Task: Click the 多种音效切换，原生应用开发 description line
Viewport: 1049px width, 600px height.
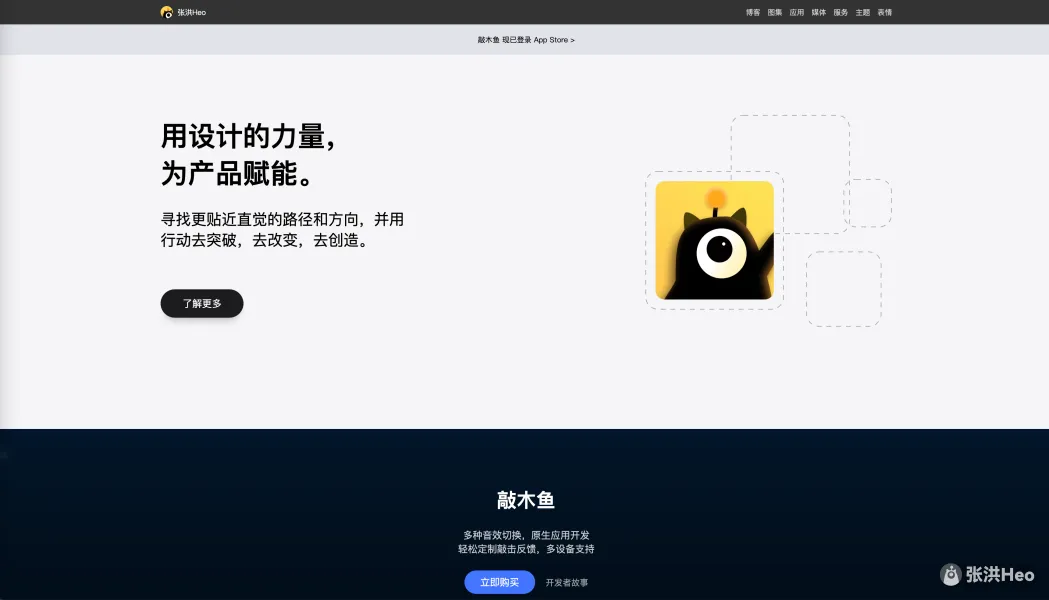Action: click(x=527, y=535)
